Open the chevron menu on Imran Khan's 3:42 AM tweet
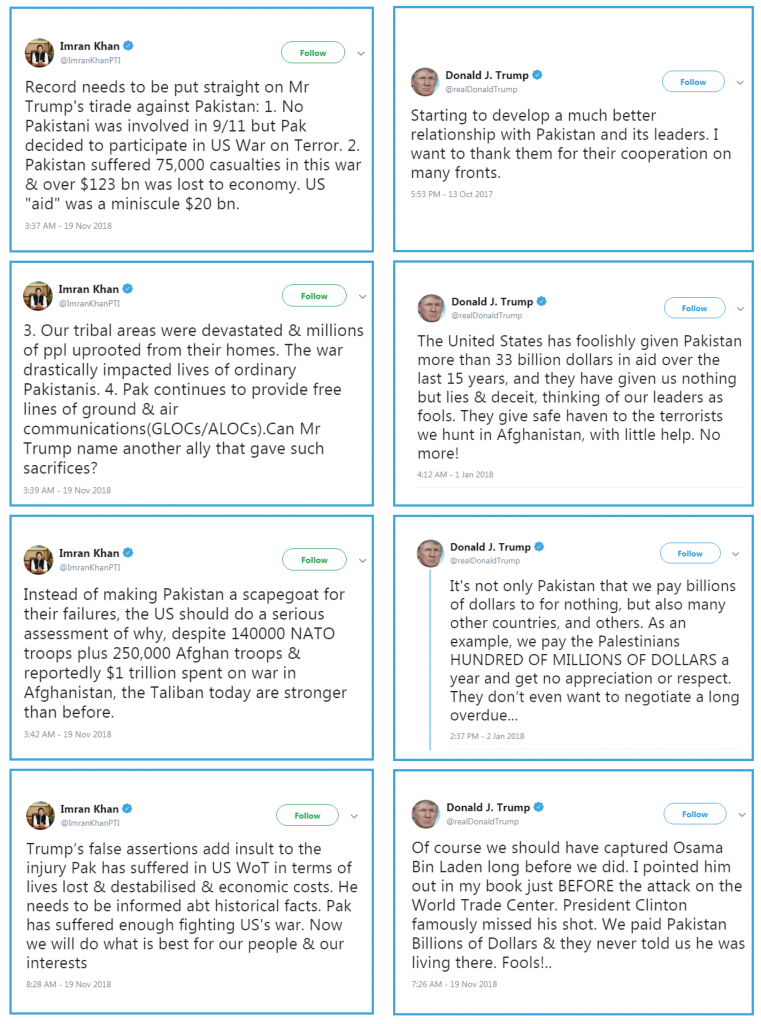761x1024 pixels. click(361, 560)
